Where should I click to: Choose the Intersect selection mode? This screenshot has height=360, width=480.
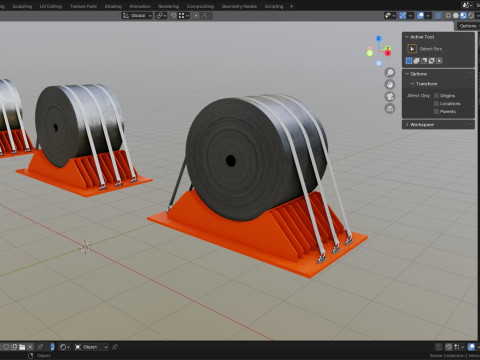pos(440,61)
